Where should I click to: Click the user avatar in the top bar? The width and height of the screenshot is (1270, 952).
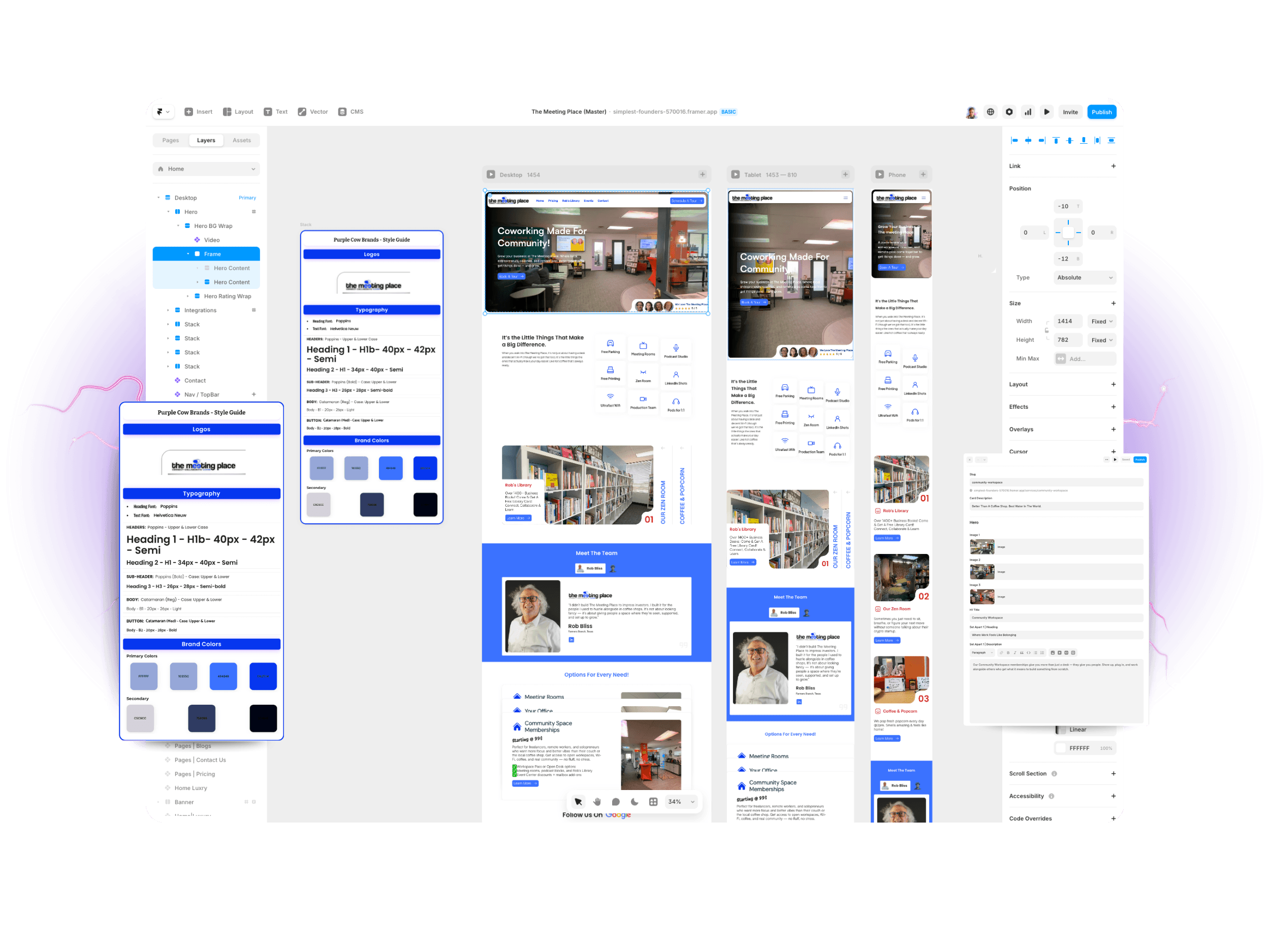pos(971,112)
